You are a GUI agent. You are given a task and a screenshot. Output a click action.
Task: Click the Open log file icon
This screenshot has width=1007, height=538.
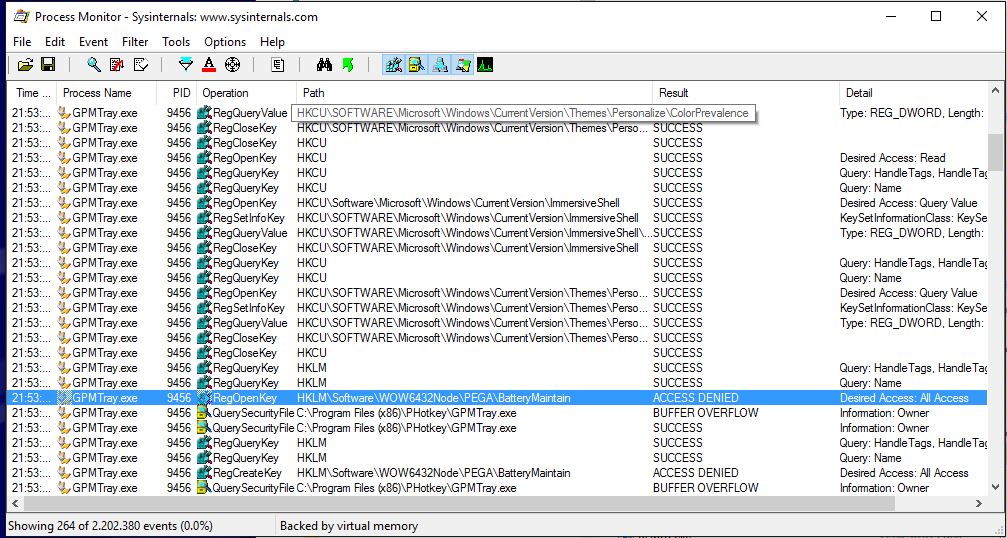25,65
